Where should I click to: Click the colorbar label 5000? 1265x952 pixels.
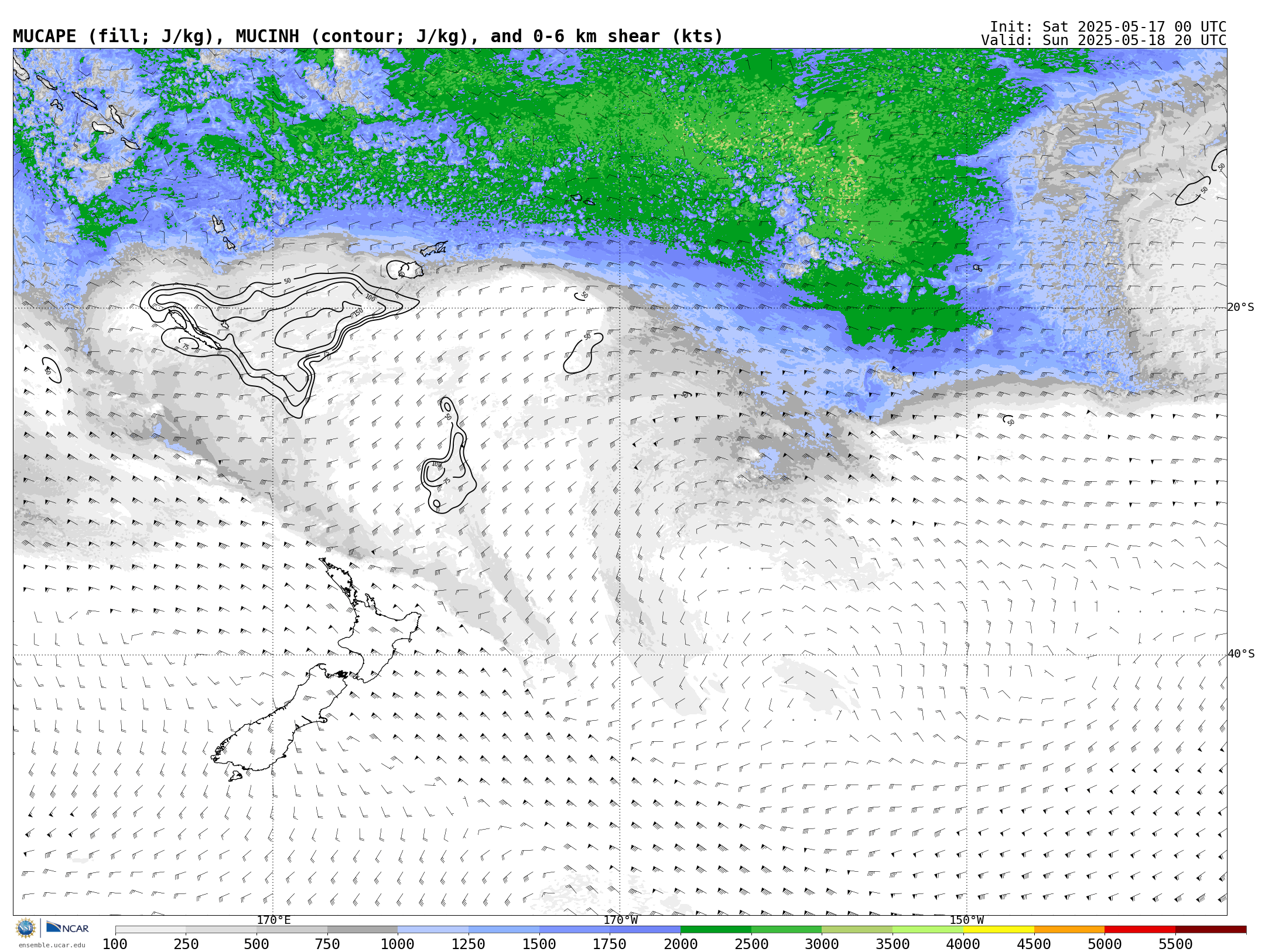click(1105, 944)
